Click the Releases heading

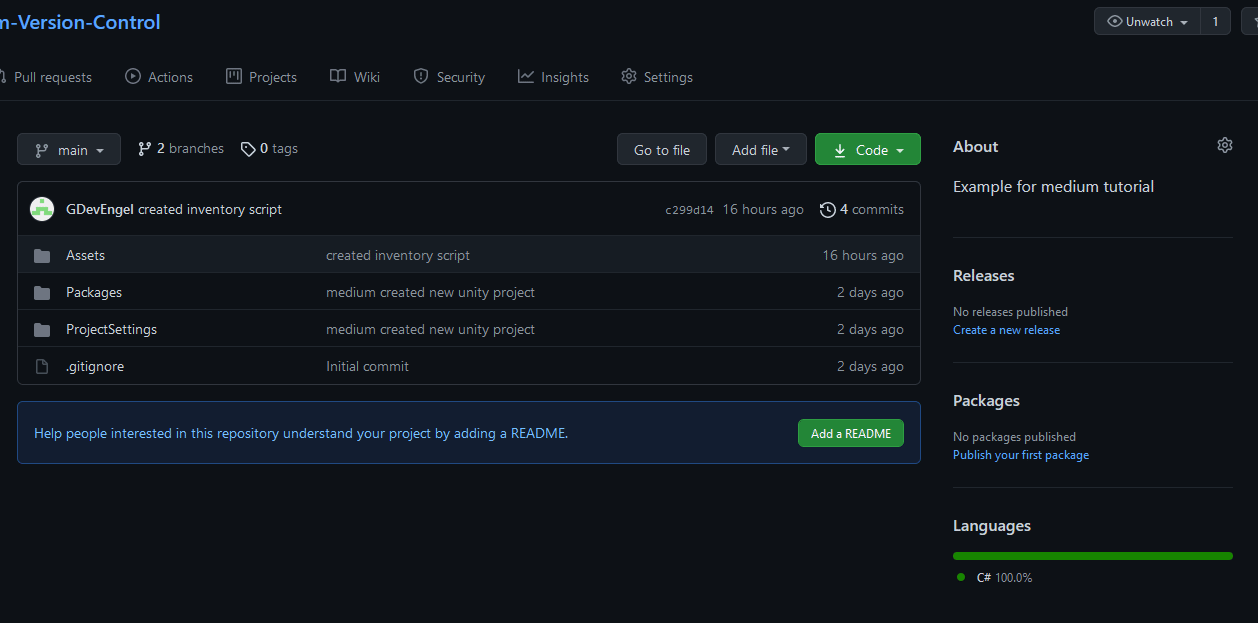point(983,275)
